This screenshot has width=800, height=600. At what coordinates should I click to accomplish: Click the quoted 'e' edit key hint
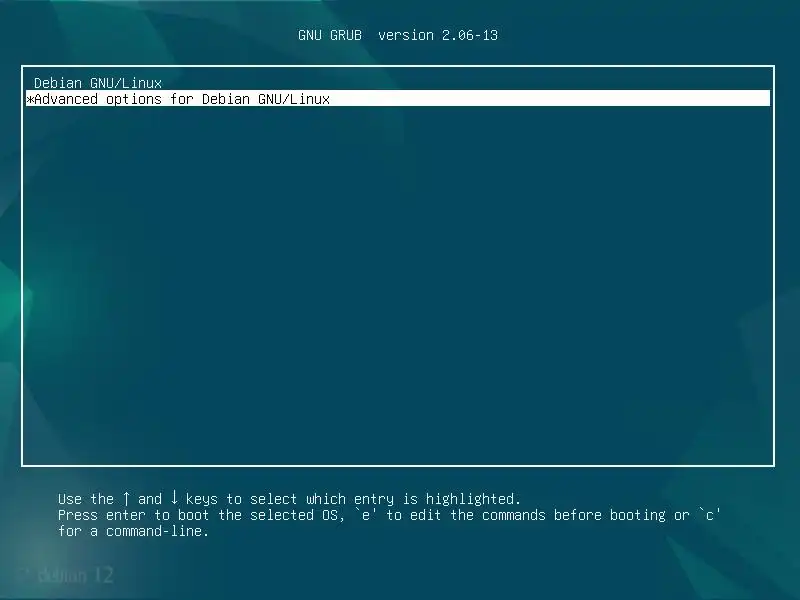click(365, 515)
